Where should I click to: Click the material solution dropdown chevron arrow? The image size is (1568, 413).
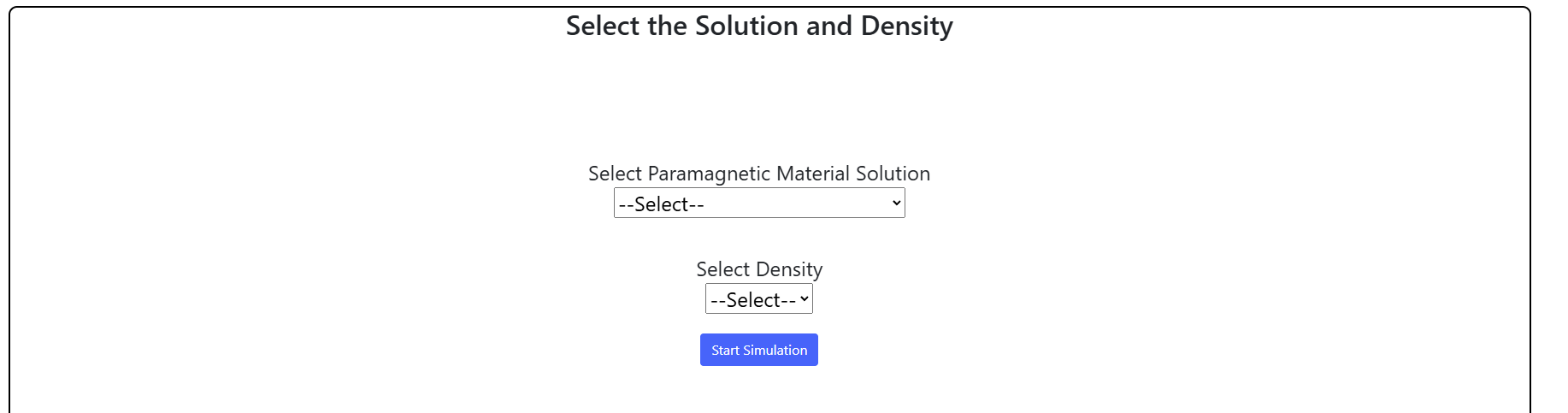pos(896,204)
